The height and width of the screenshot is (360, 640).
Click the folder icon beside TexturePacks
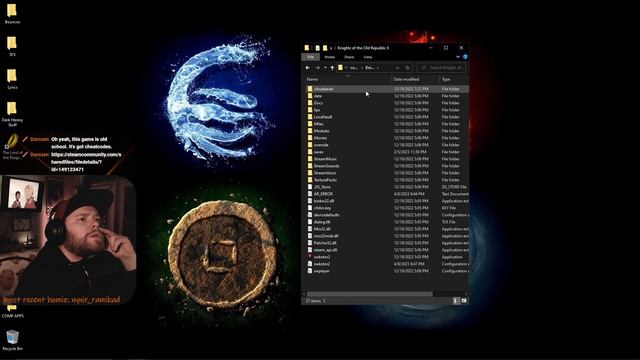[x=310, y=180]
